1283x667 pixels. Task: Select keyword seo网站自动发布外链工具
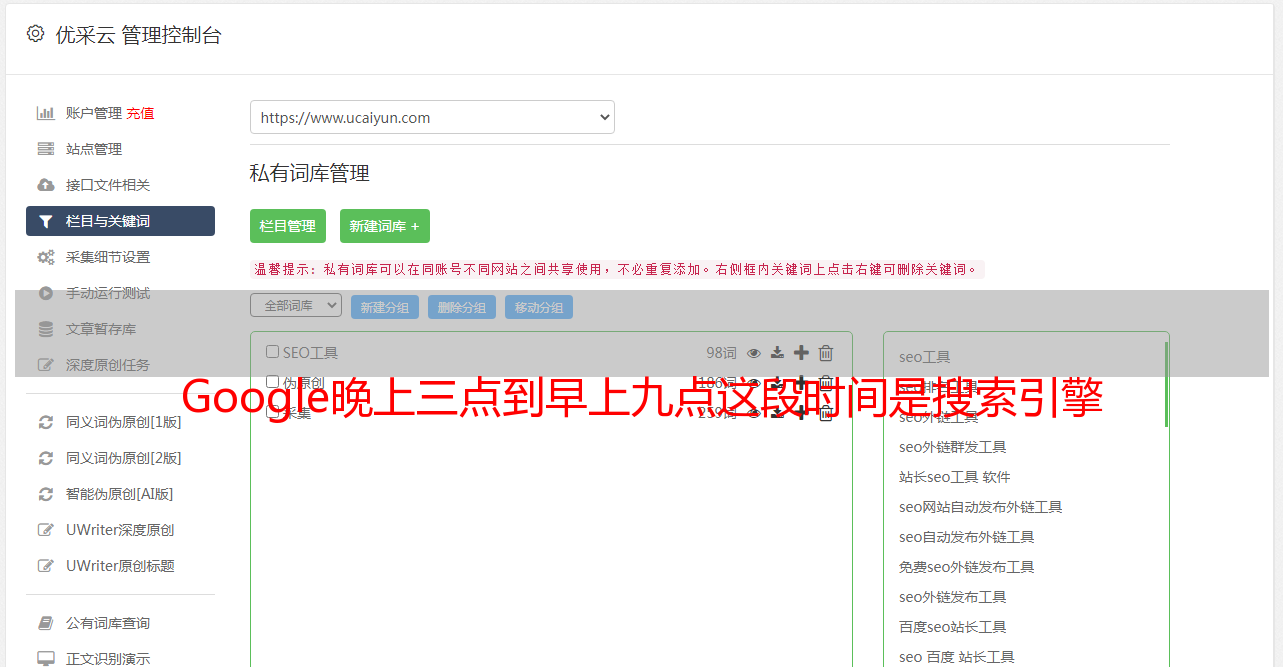point(980,507)
